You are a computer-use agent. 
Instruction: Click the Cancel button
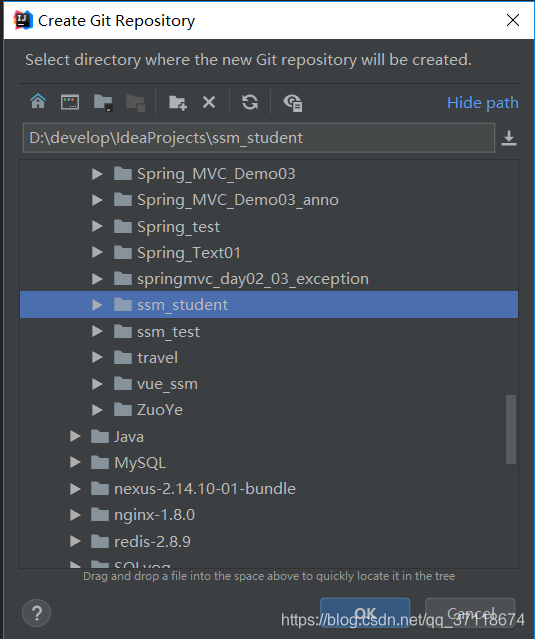click(x=470, y=613)
